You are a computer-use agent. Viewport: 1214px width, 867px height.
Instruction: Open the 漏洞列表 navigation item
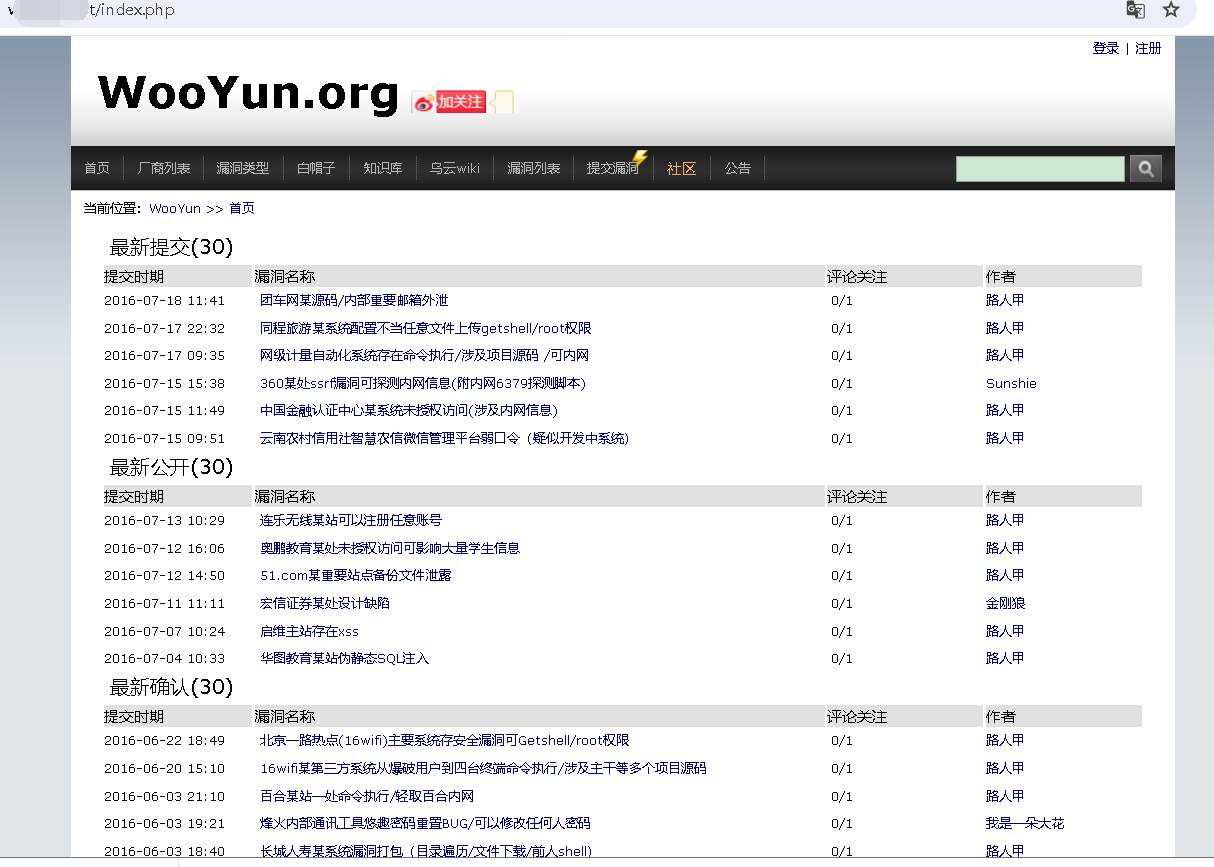[534, 169]
